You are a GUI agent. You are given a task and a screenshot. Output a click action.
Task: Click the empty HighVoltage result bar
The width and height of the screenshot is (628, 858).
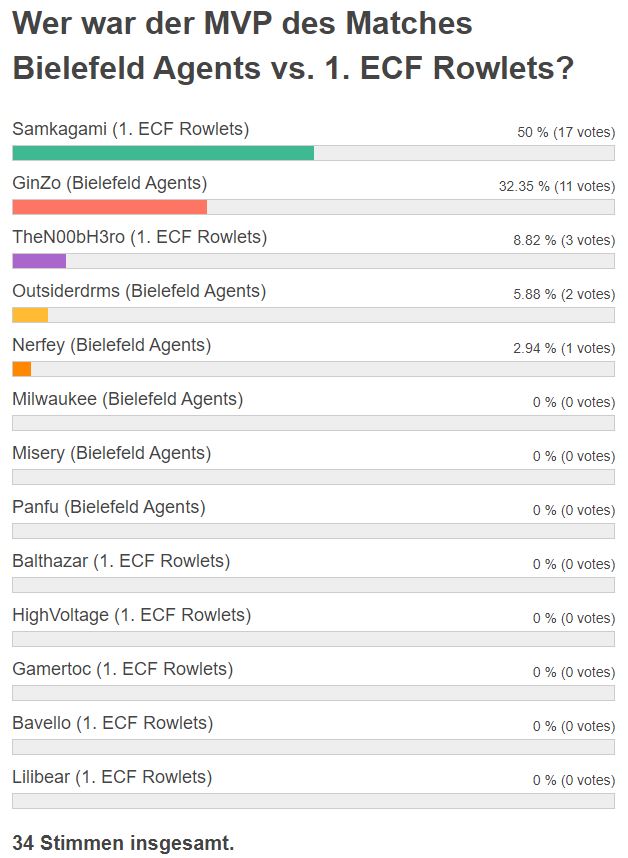pos(313,639)
